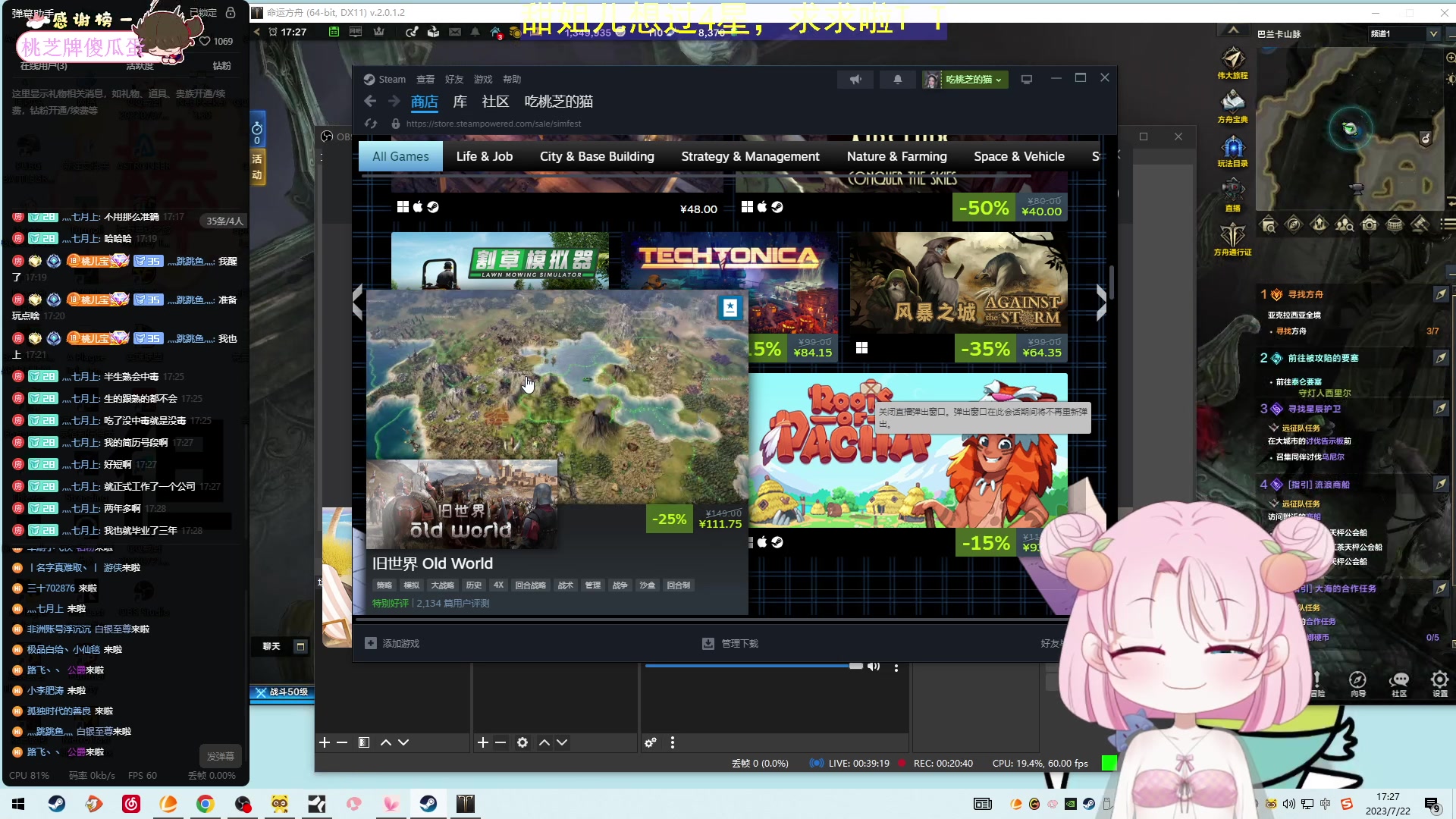The width and height of the screenshot is (1456, 819).
Task: Reload the Steam store page
Action: pos(371,124)
